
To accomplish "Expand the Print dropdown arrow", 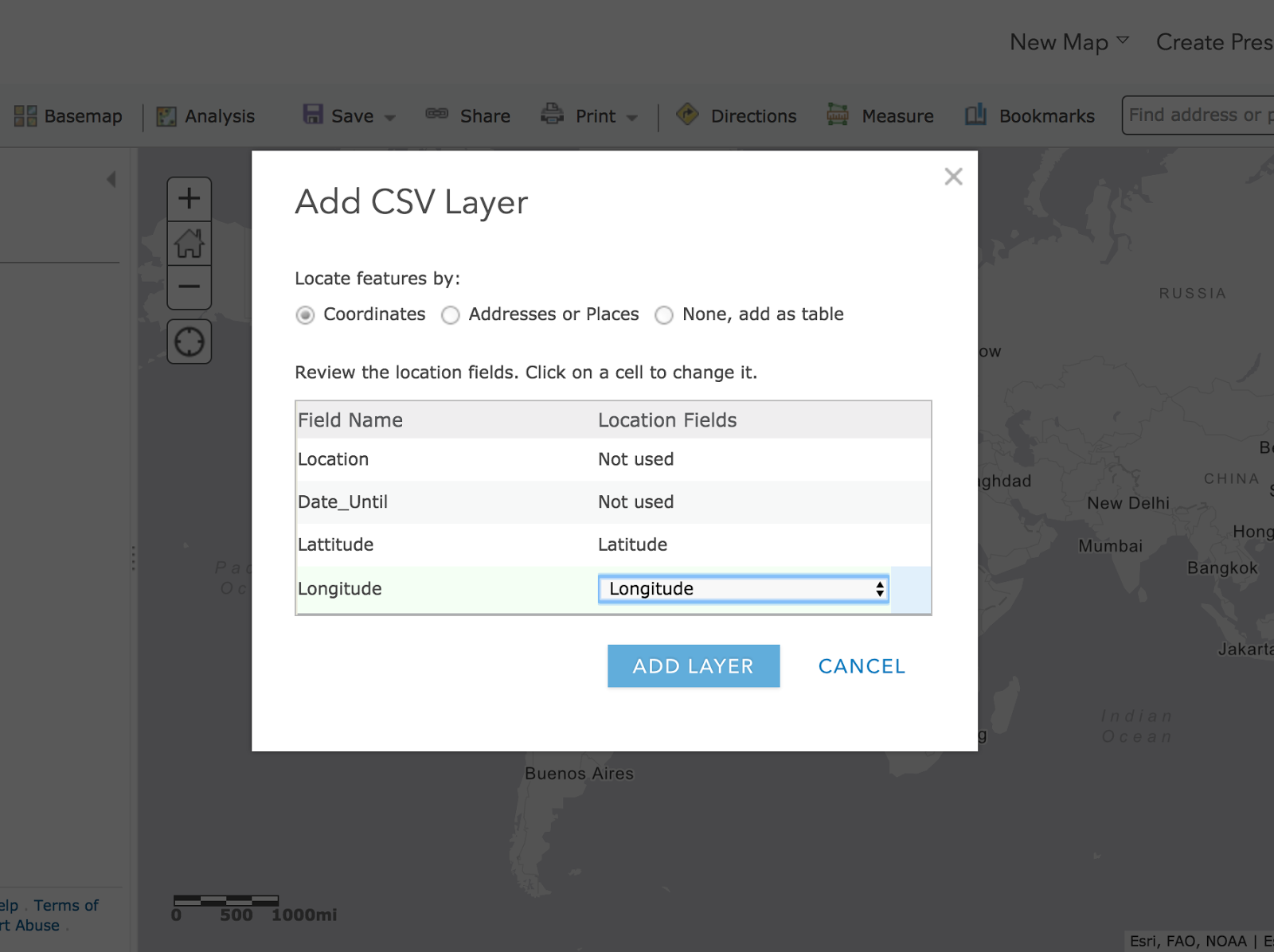I will [x=632, y=118].
